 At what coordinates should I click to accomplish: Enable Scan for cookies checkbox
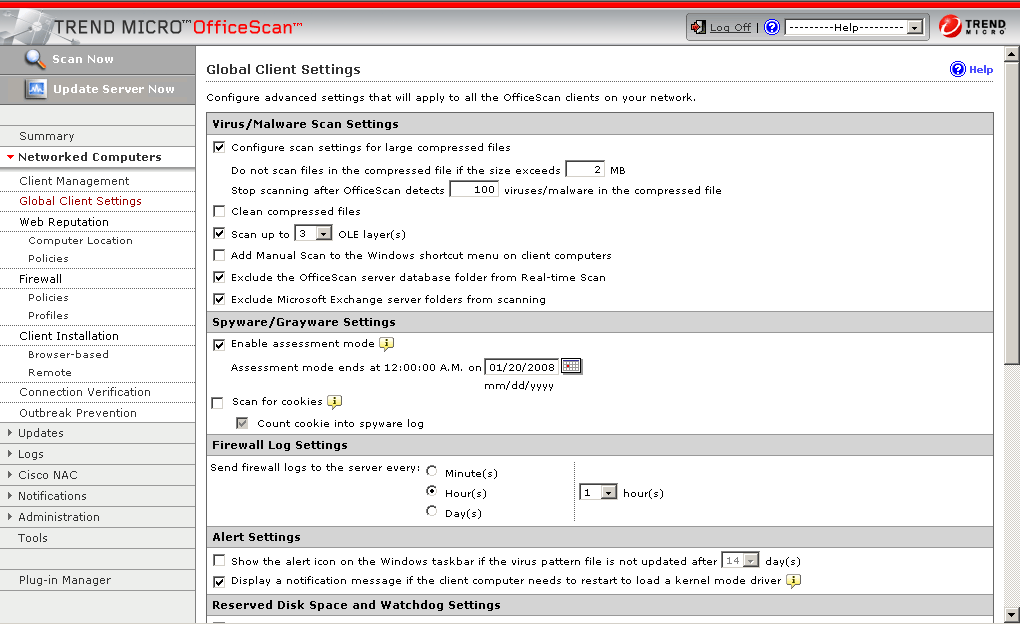click(217, 403)
